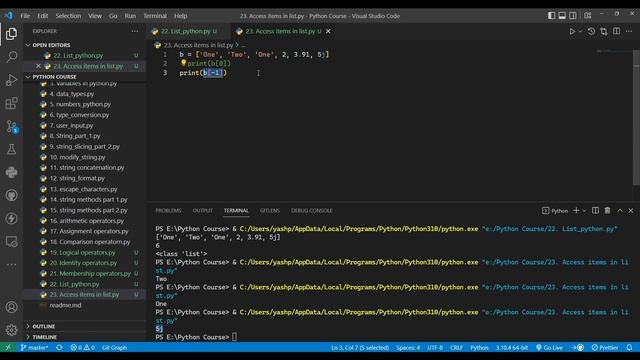This screenshot has width=640, height=360.
Task: Open the GitHub view in activity bar
Action: click(x=11, y=195)
